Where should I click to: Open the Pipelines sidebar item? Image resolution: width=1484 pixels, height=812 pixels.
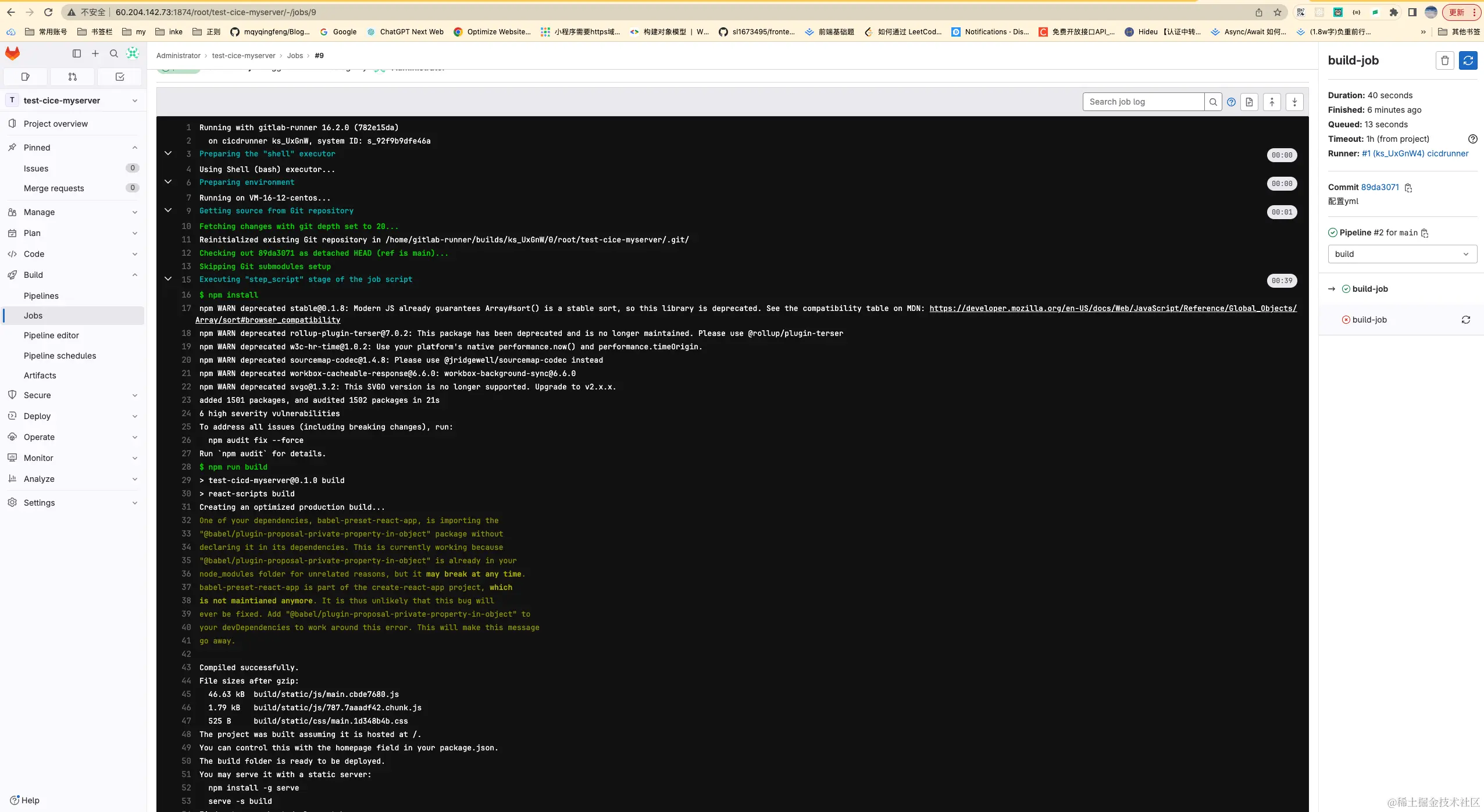click(x=41, y=296)
